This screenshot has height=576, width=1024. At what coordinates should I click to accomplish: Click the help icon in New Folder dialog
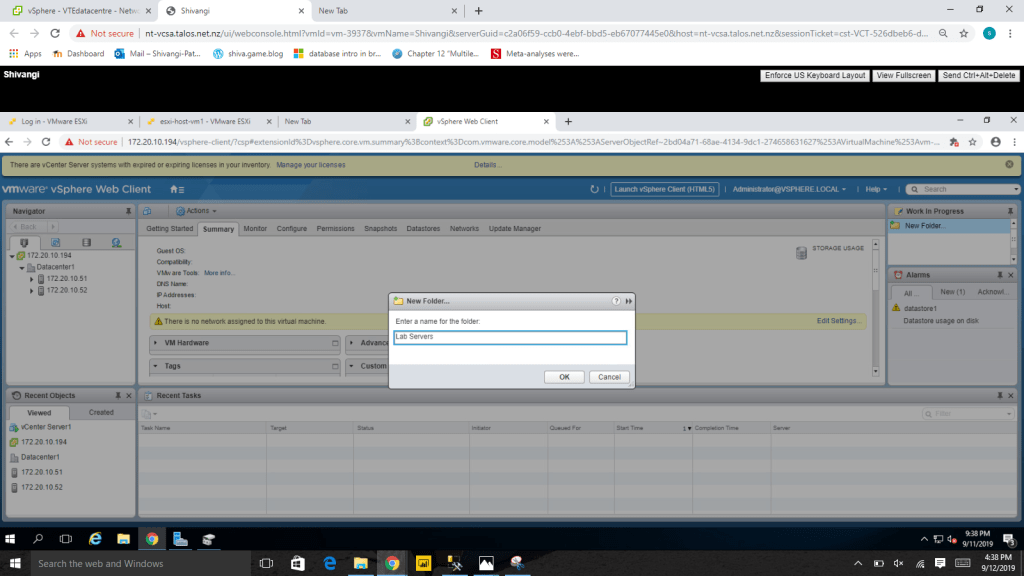[616, 300]
